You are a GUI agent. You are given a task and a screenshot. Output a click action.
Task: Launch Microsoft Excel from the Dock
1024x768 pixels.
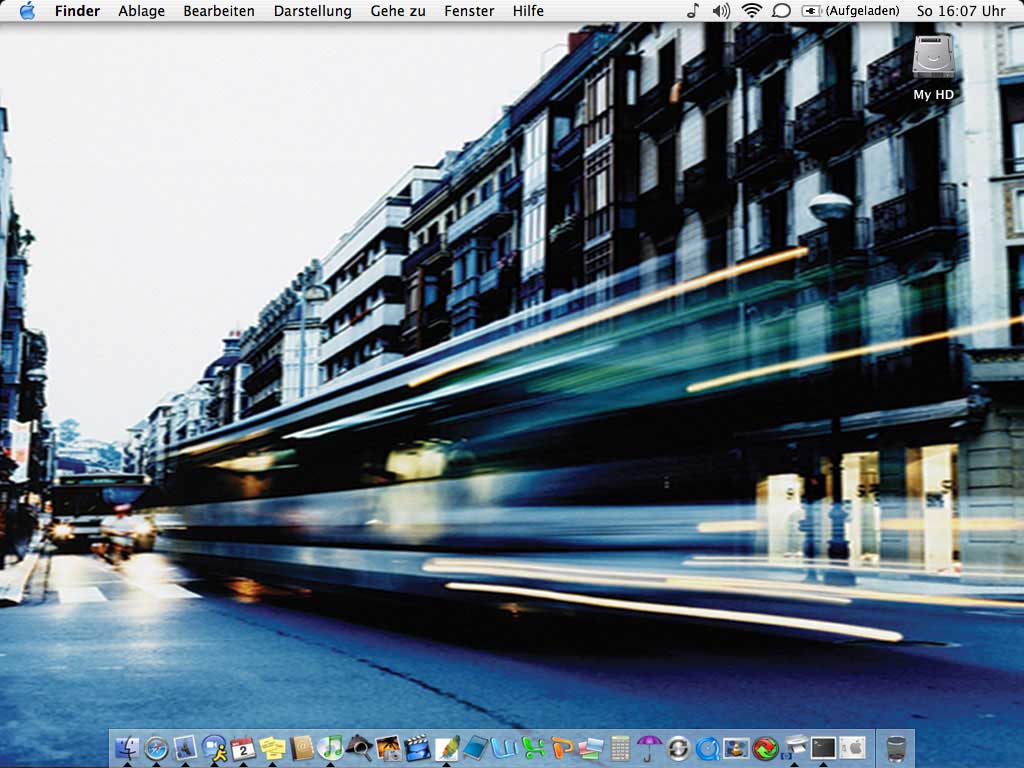coord(534,748)
